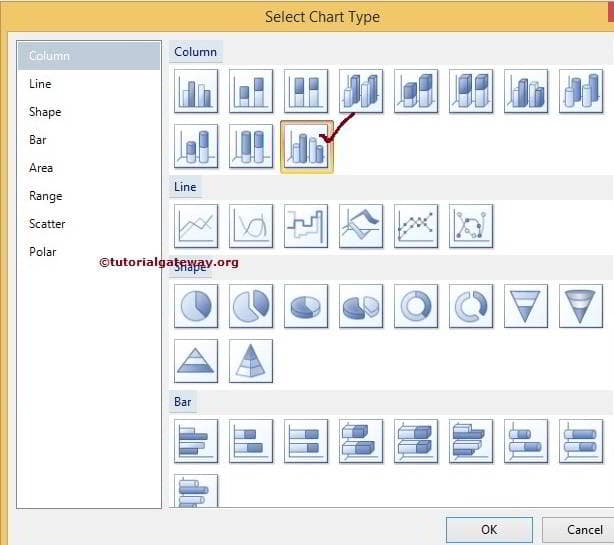
Task: Pick the 100% Stacked Cylinder chart icon
Action: click(251, 146)
